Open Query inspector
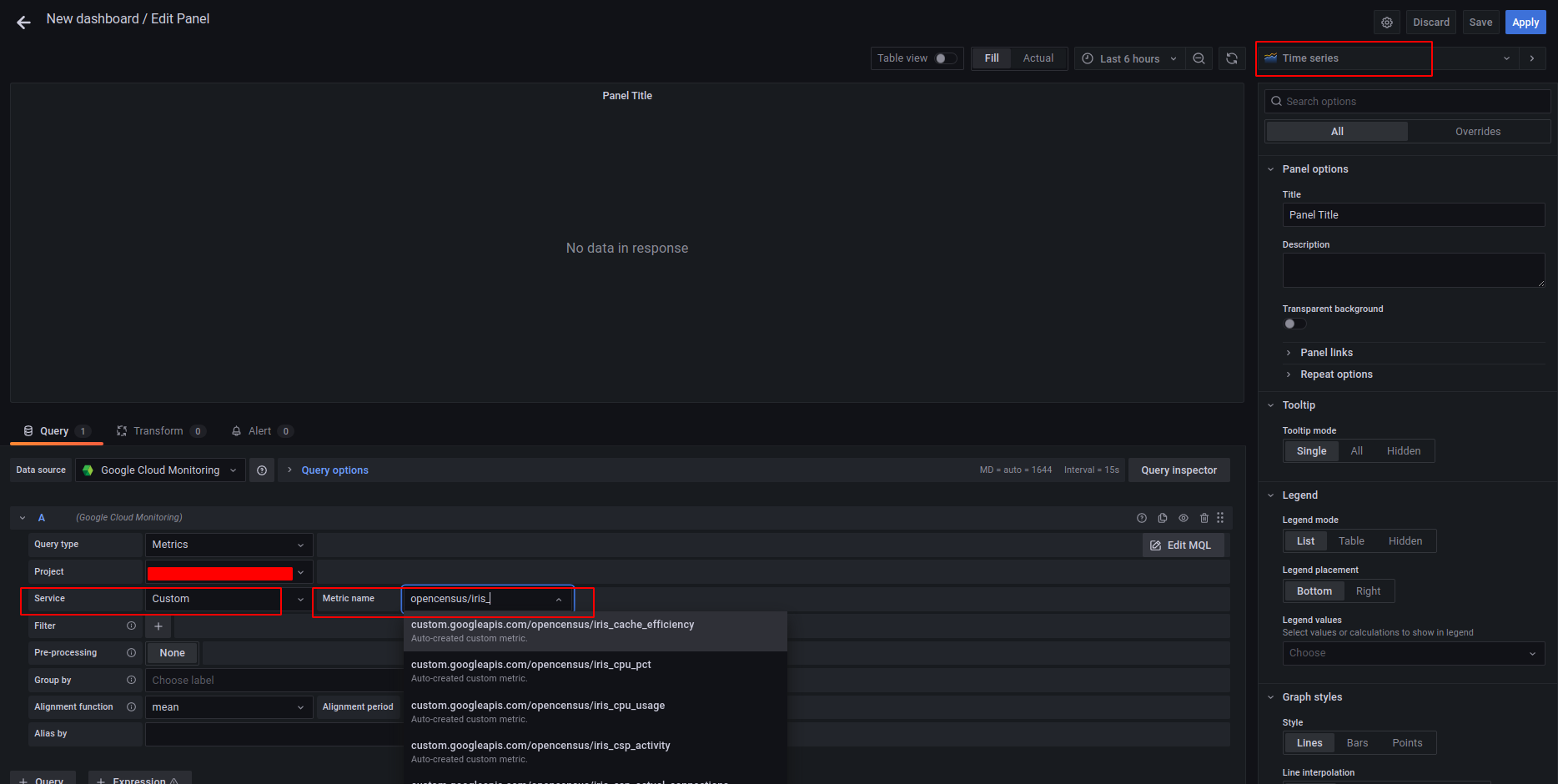The width and height of the screenshot is (1558, 784). coord(1179,470)
